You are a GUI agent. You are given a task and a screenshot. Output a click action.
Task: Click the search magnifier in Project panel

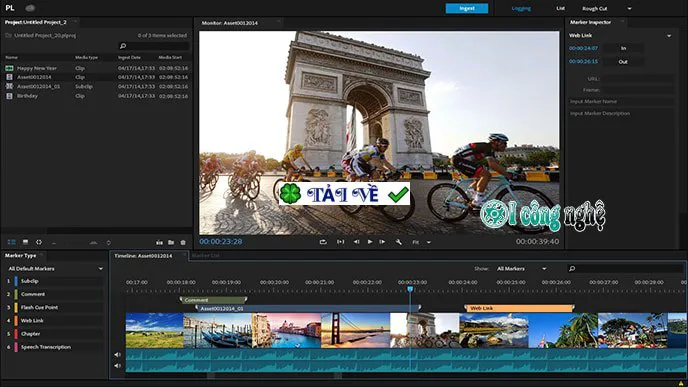point(123,46)
